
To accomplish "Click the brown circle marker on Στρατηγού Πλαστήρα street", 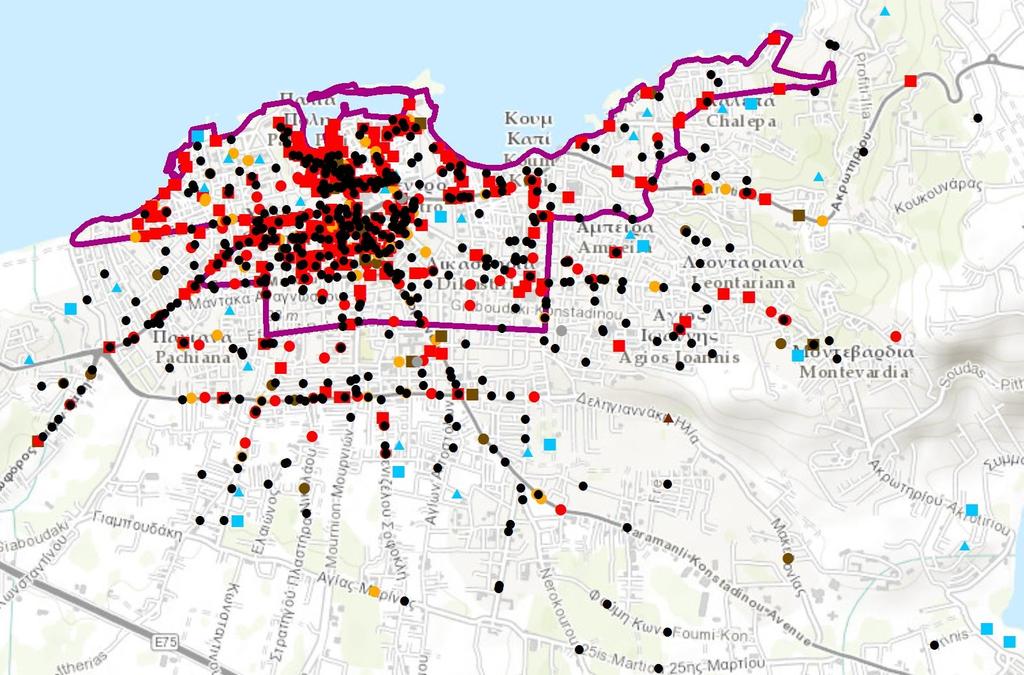I will 304,488.
